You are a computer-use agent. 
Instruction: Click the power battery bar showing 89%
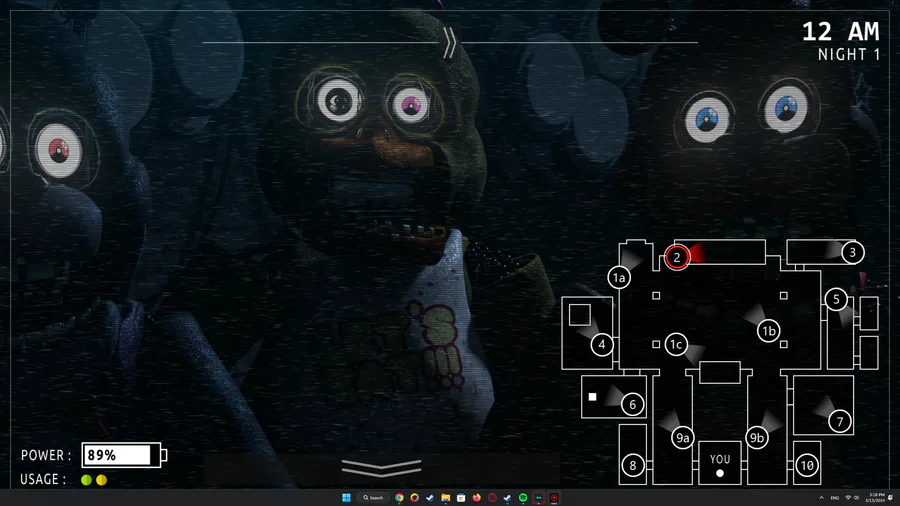[x=123, y=455]
